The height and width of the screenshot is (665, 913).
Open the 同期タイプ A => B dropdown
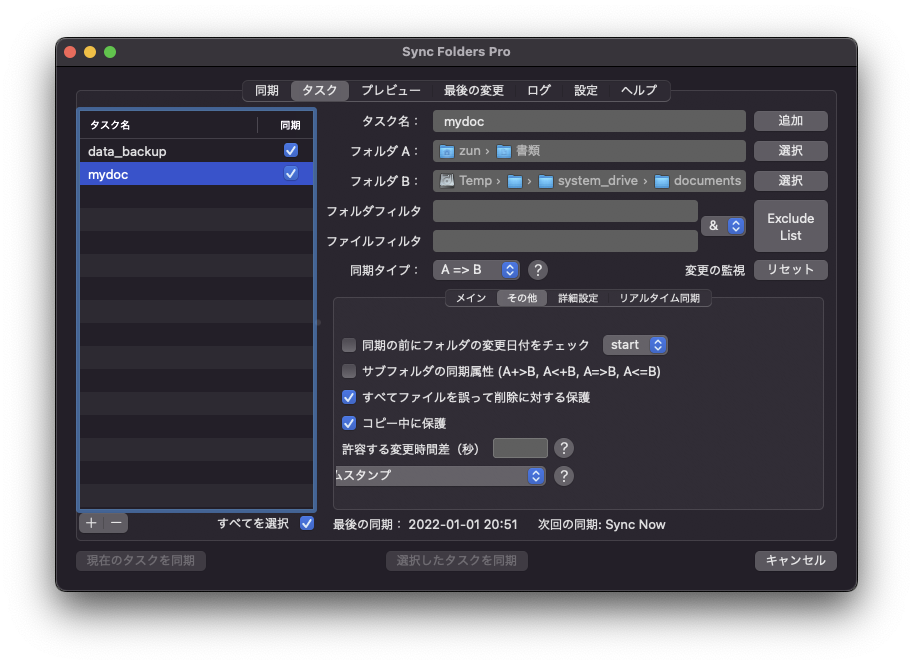pos(476,270)
